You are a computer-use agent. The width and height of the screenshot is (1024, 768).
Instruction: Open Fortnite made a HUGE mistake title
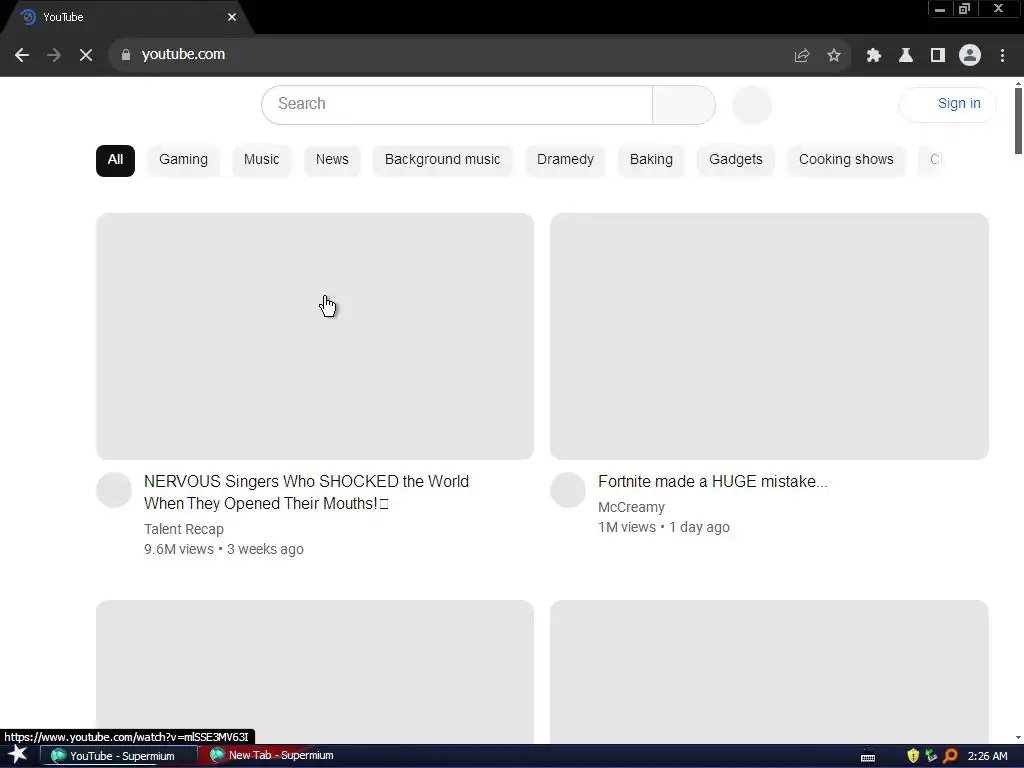[x=712, y=482]
